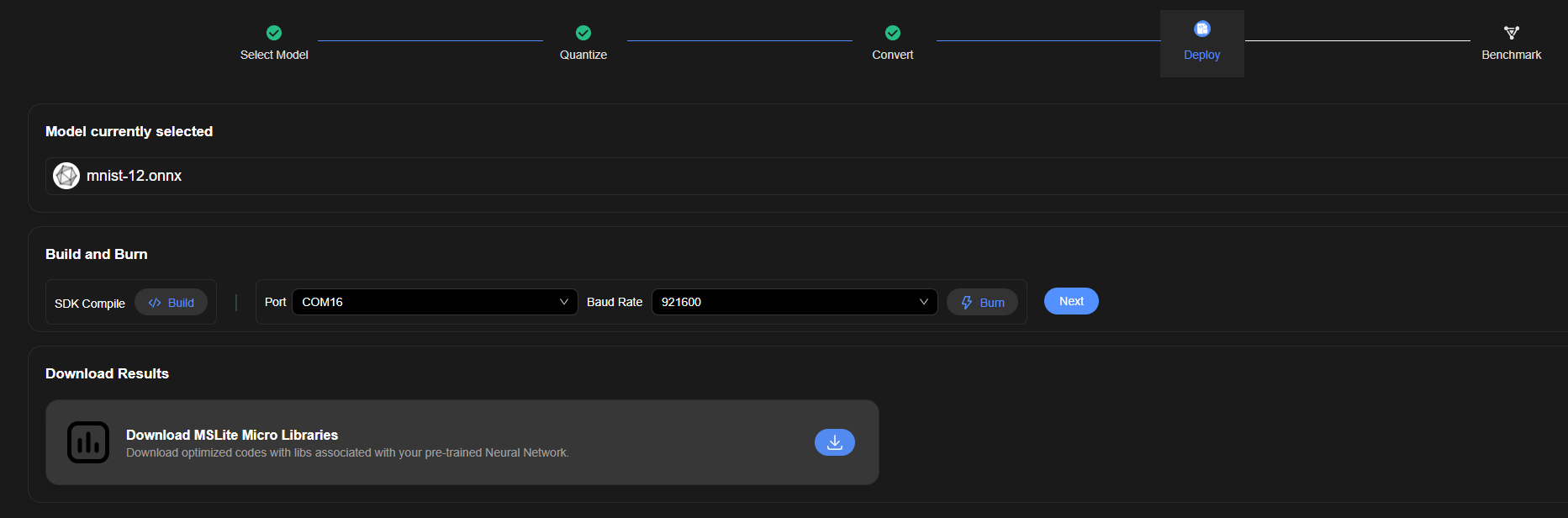Click the green checkmark above Convert

point(893,33)
